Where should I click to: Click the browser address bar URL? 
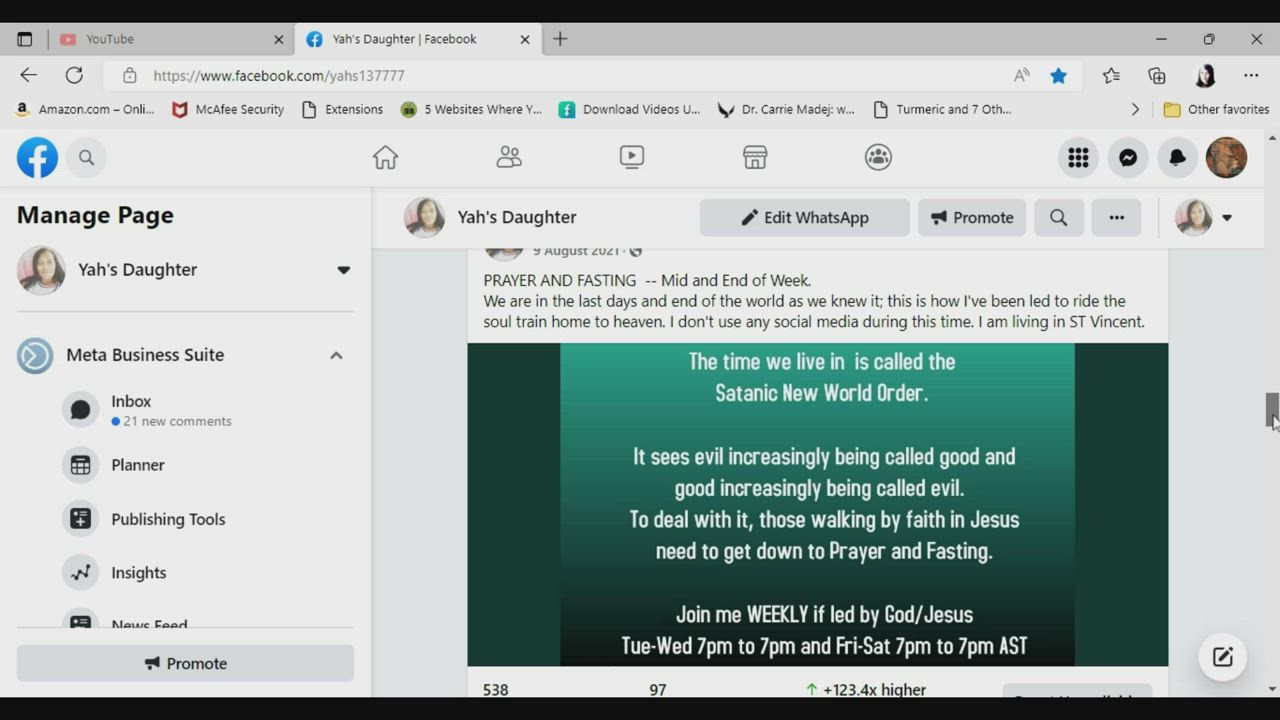pyautogui.click(x=279, y=76)
